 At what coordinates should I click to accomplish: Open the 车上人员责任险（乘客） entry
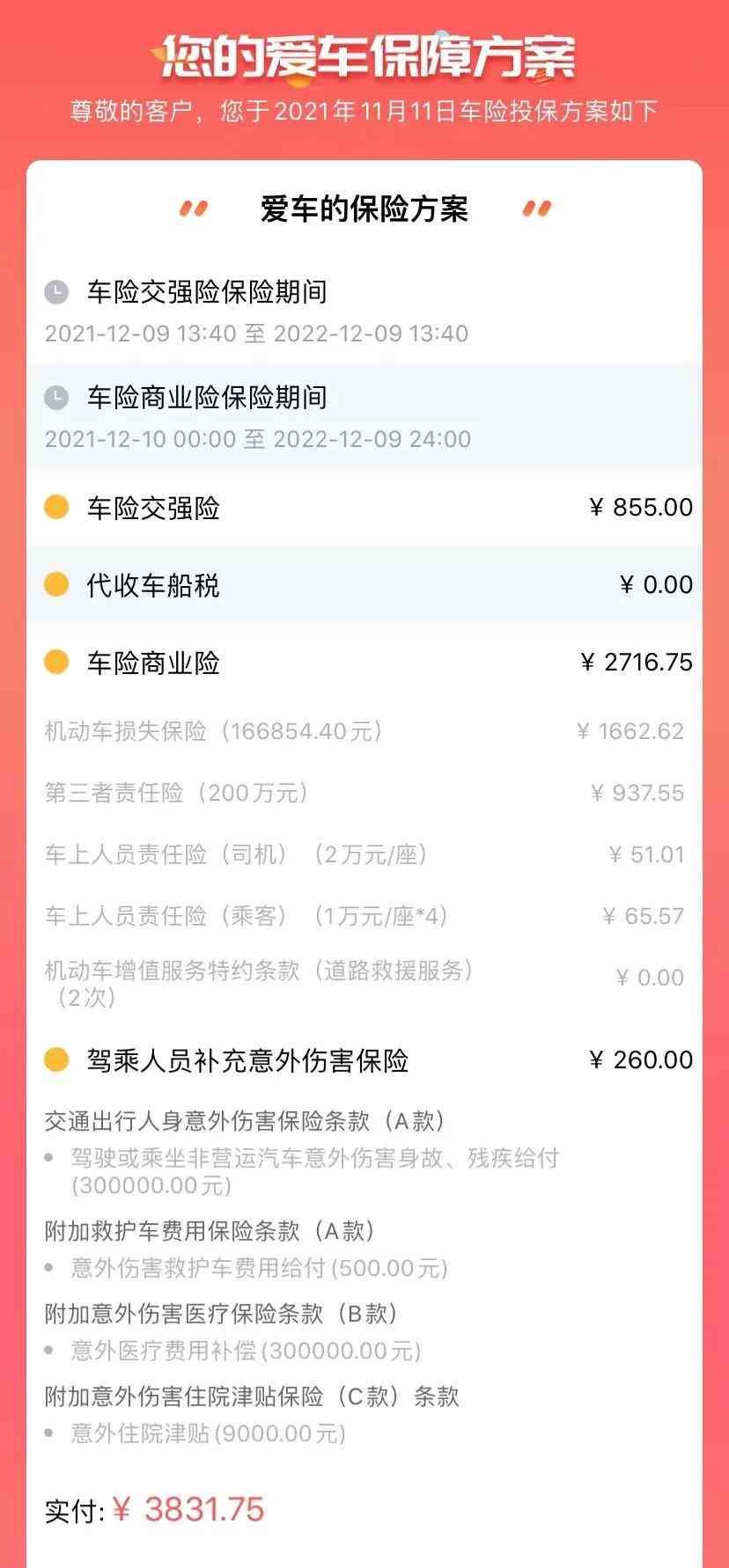tap(247, 916)
